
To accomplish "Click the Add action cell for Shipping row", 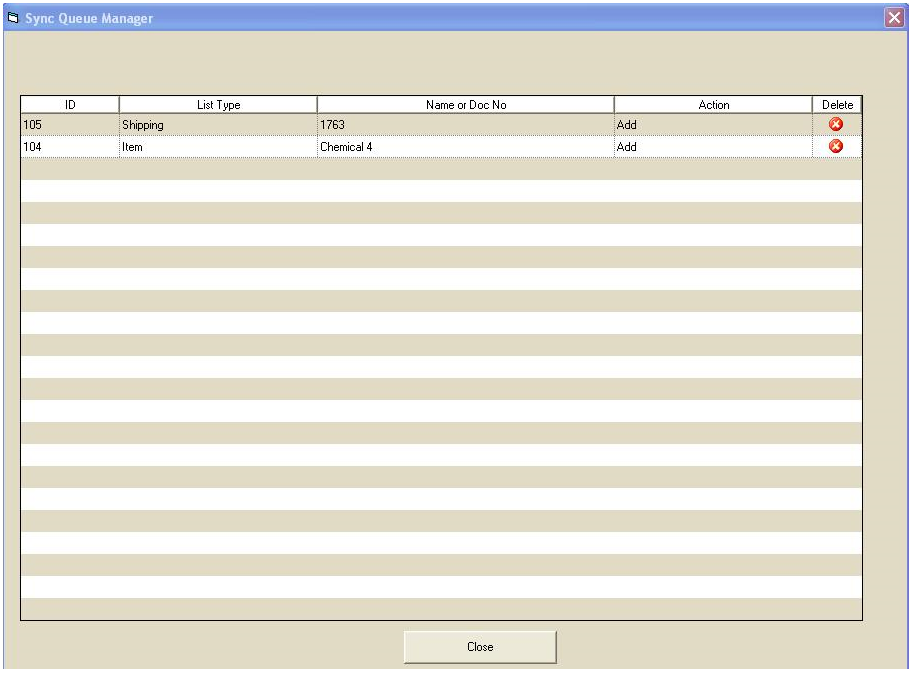I will [713, 125].
